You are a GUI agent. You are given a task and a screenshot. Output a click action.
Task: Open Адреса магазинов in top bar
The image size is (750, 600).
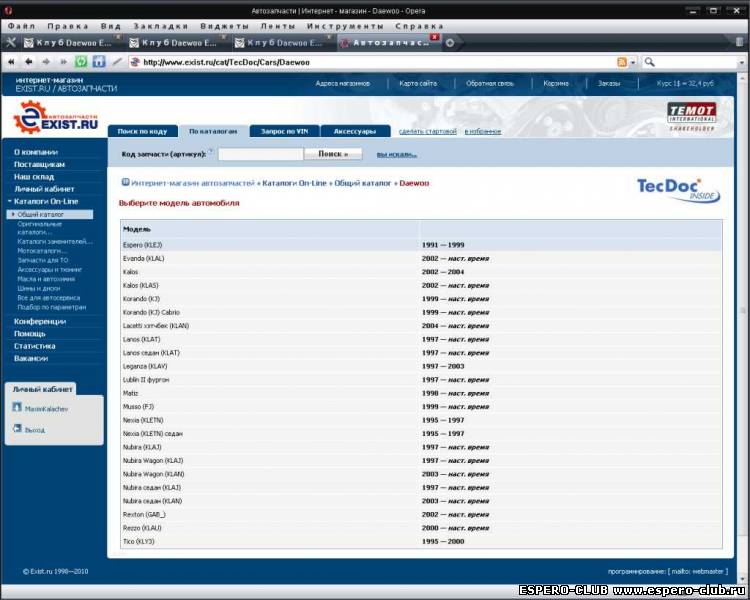(342, 83)
